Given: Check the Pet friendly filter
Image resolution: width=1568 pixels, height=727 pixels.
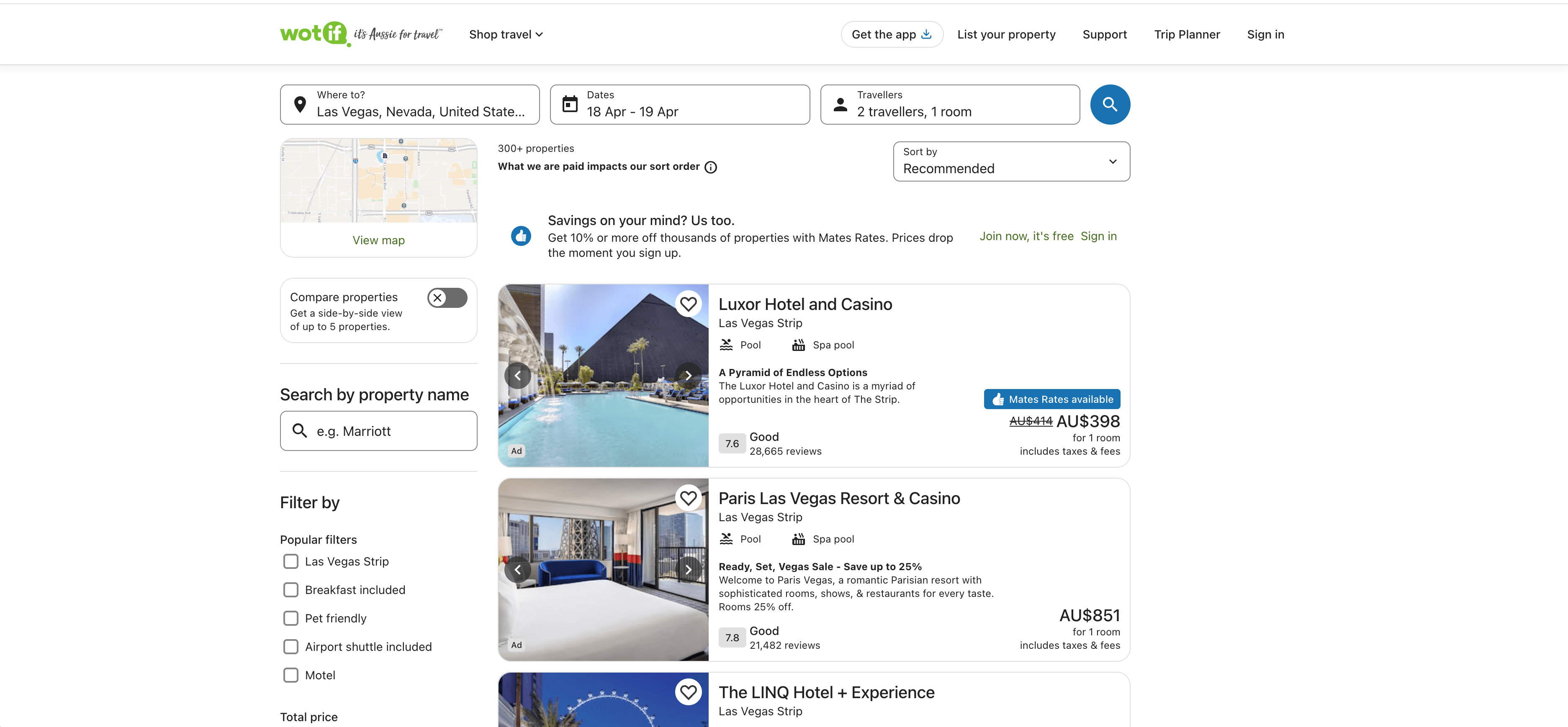Looking at the screenshot, I should [291, 618].
